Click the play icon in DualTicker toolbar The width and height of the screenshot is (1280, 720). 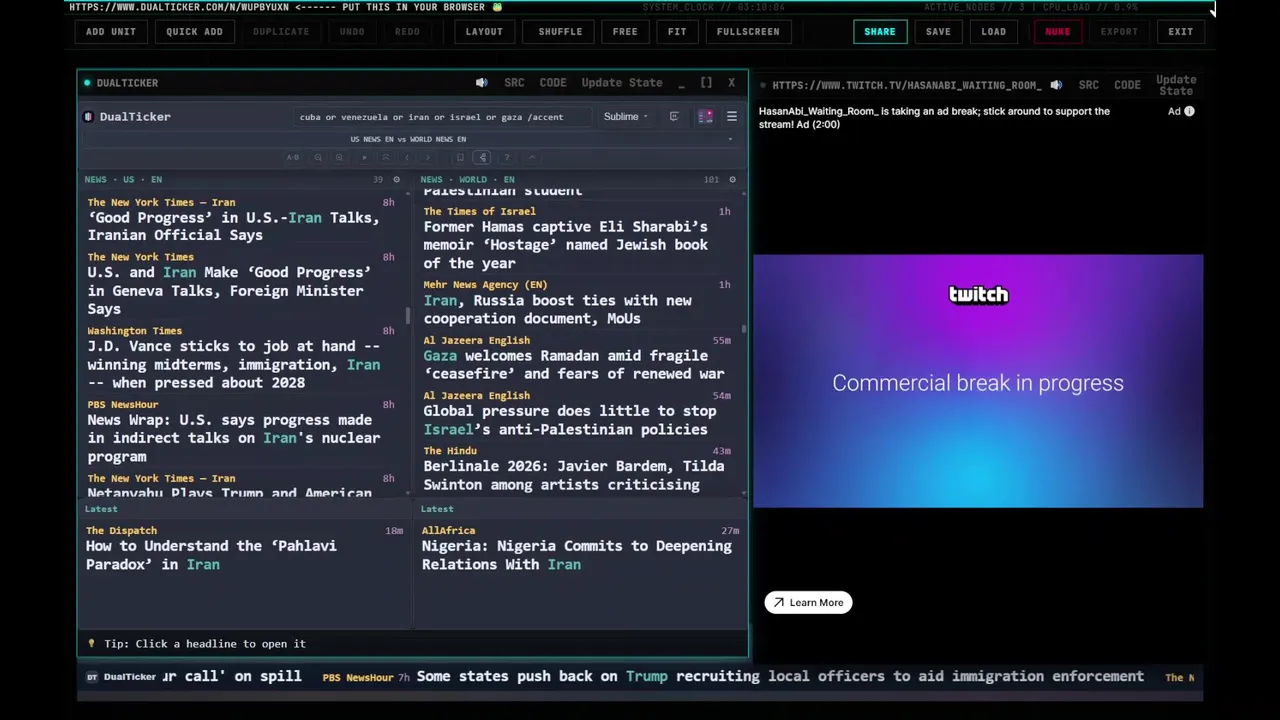click(x=365, y=157)
